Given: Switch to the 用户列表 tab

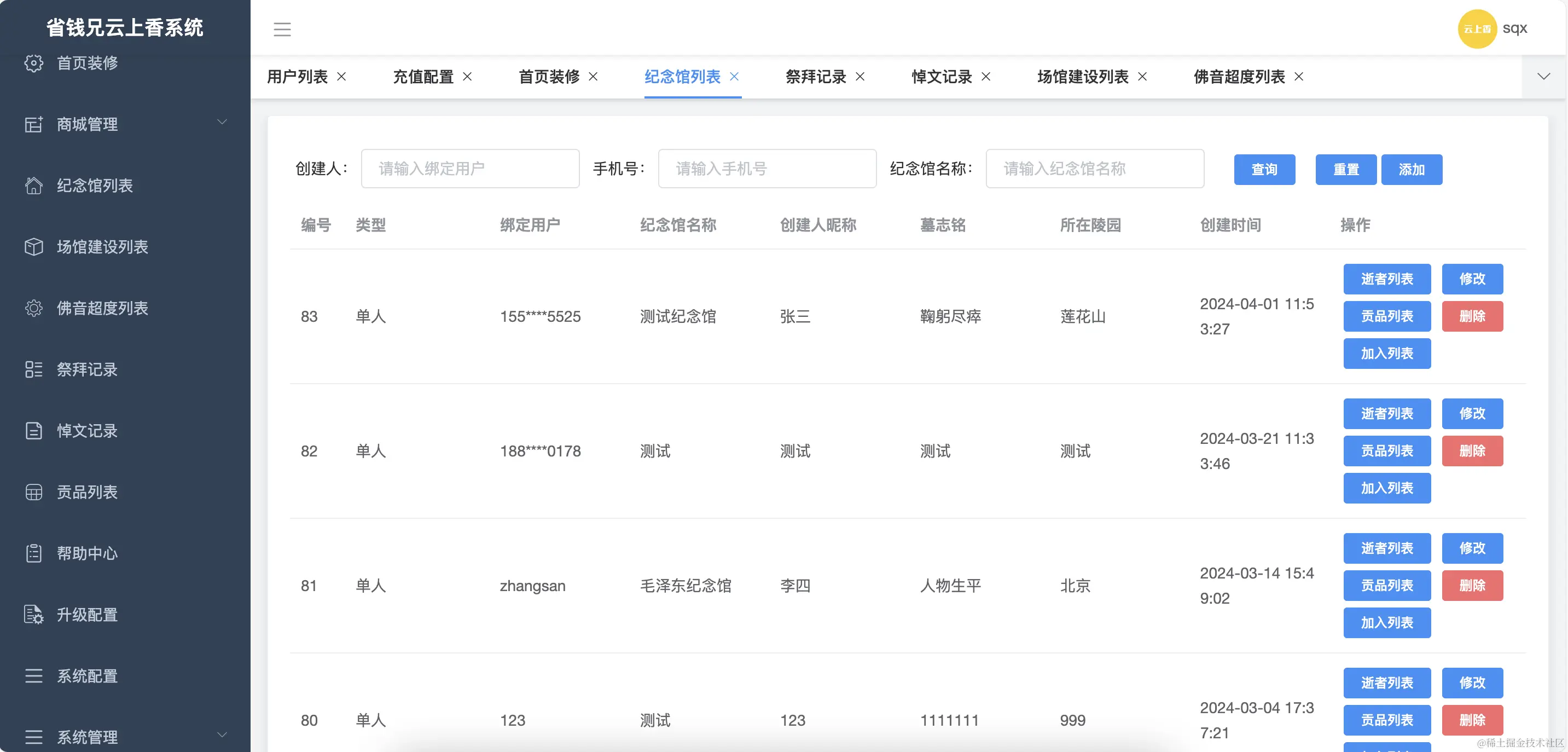Looking at the screenshot, I should tap(297, 77).
